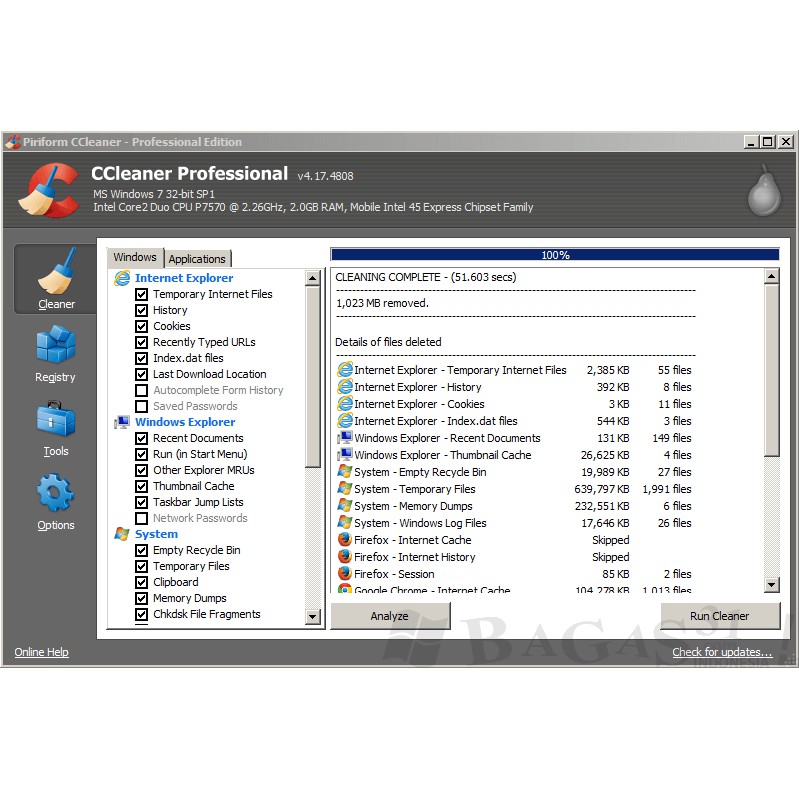
Task: Toggle Memory Dumps checkbox in System group
Action: (x=142, y=598)
